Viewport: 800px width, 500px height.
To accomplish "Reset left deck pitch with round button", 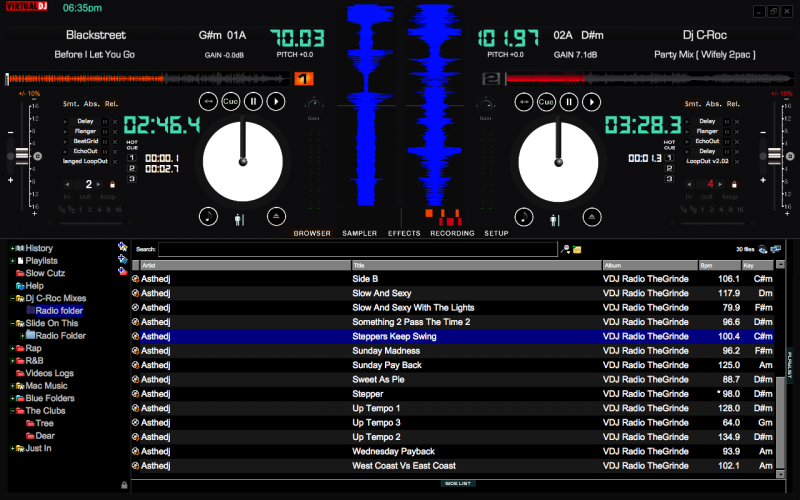I will point(37,156).
